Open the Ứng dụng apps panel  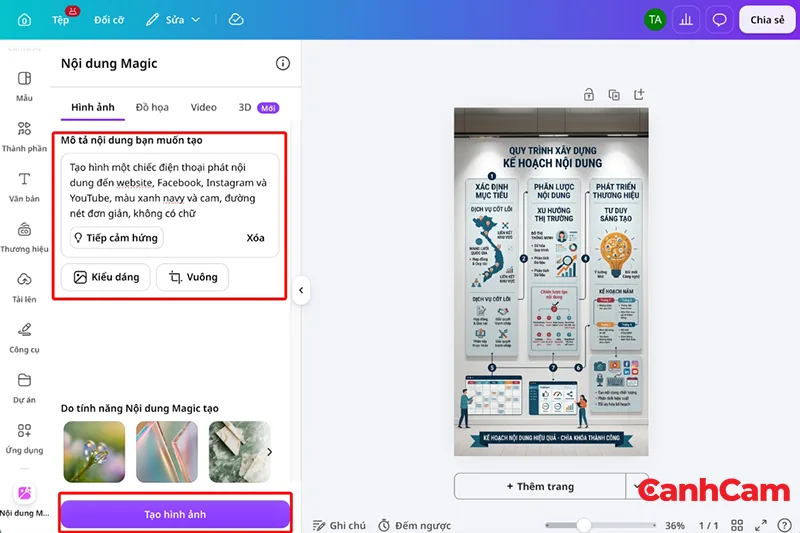click(24, 439)
